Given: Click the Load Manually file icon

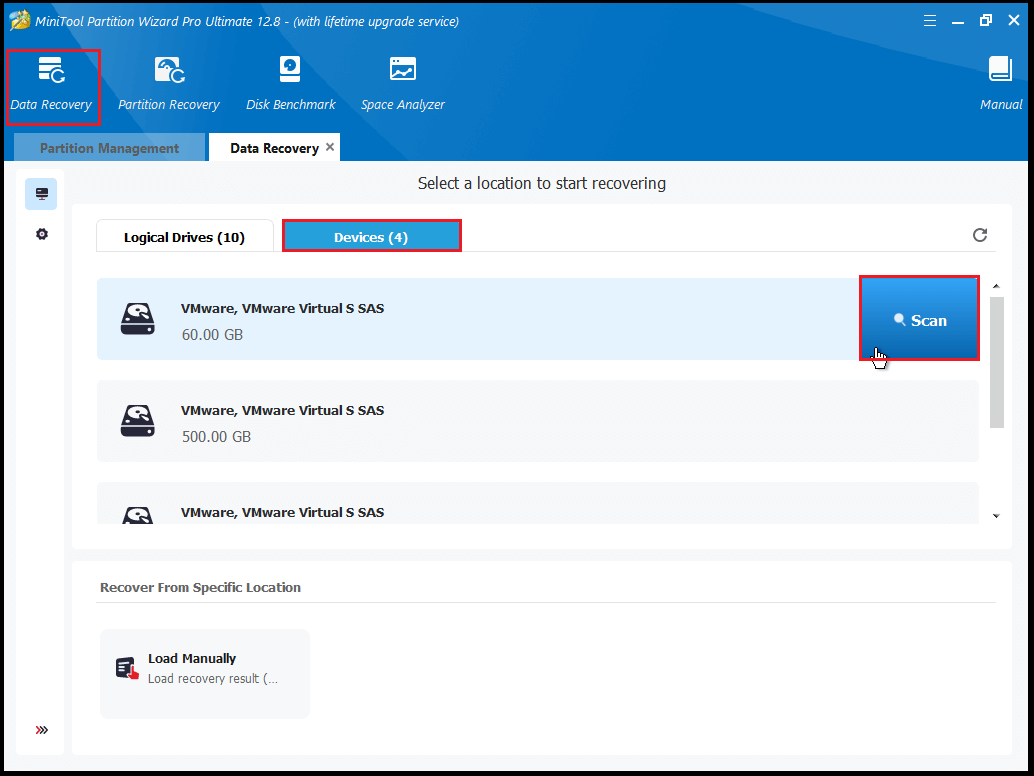Looking at the screenshot, I should (x=127, y=668).
